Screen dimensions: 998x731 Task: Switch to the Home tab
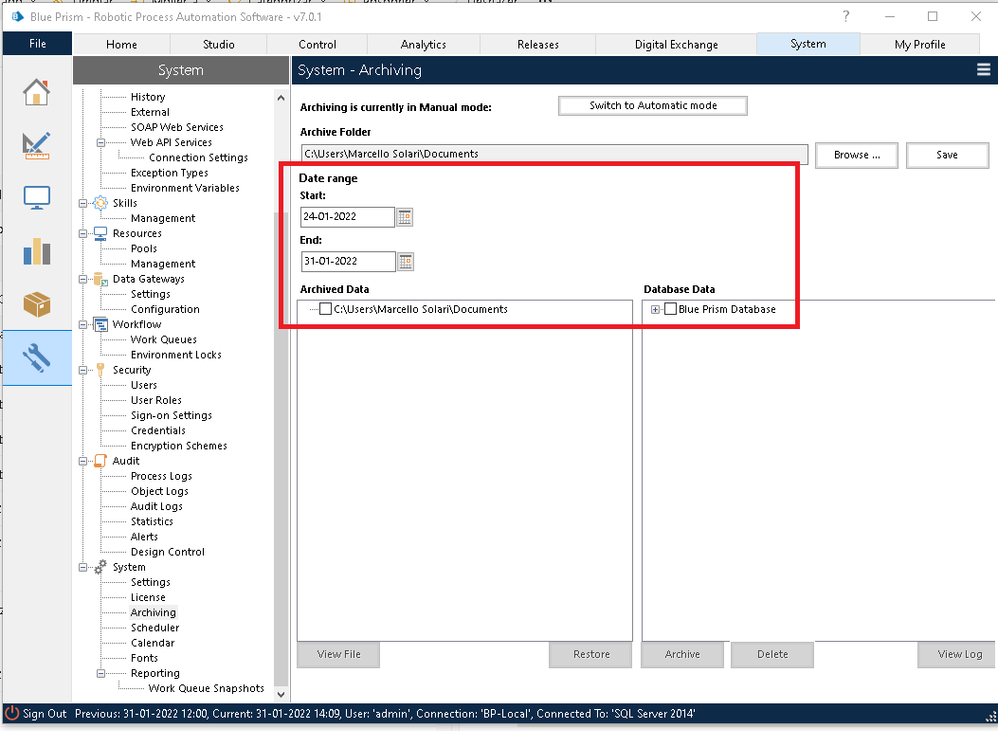(122, 45)
